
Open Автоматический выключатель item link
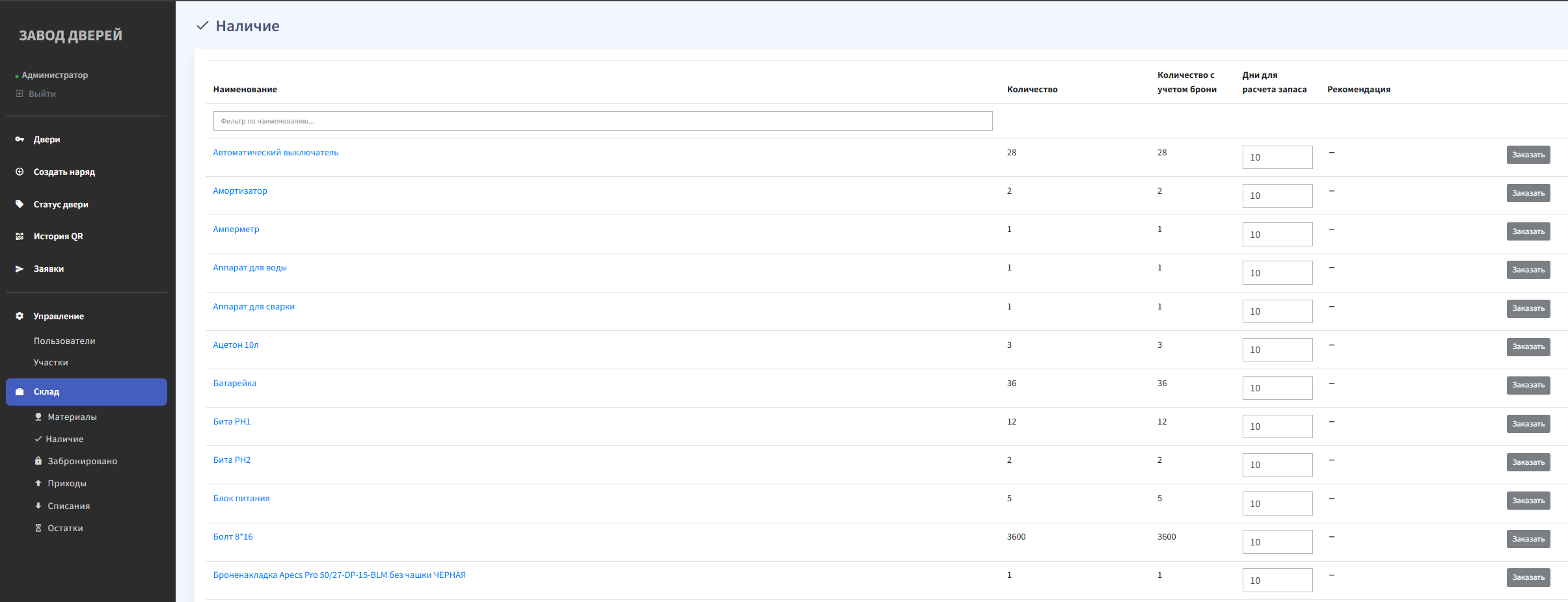click(x=276, y=152)
